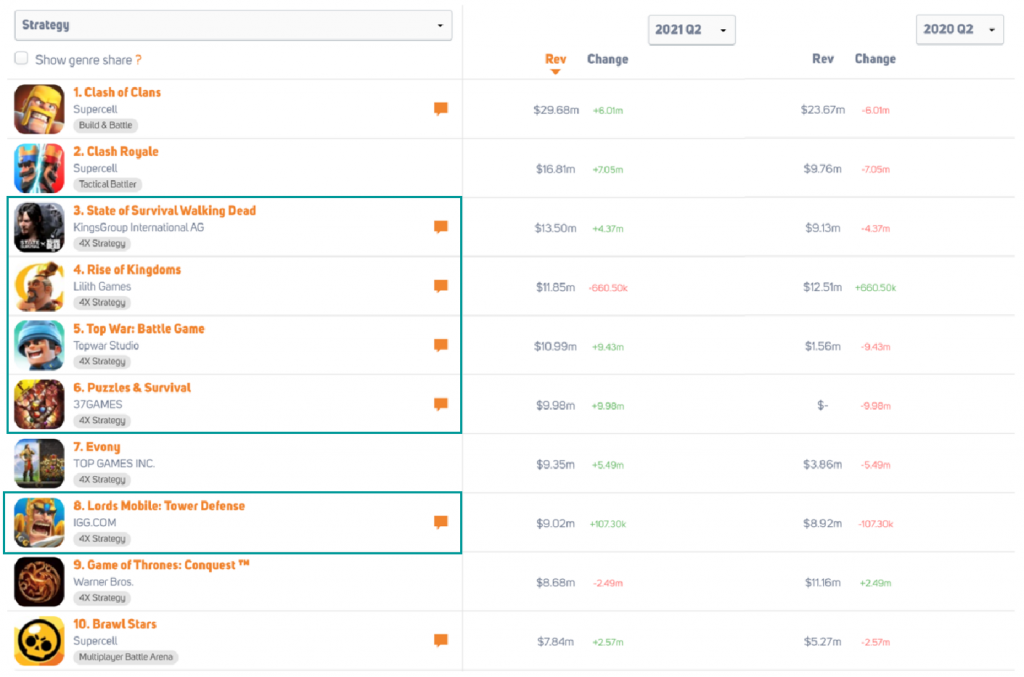Sort by Change under 2020 Q2

(875, 59)
